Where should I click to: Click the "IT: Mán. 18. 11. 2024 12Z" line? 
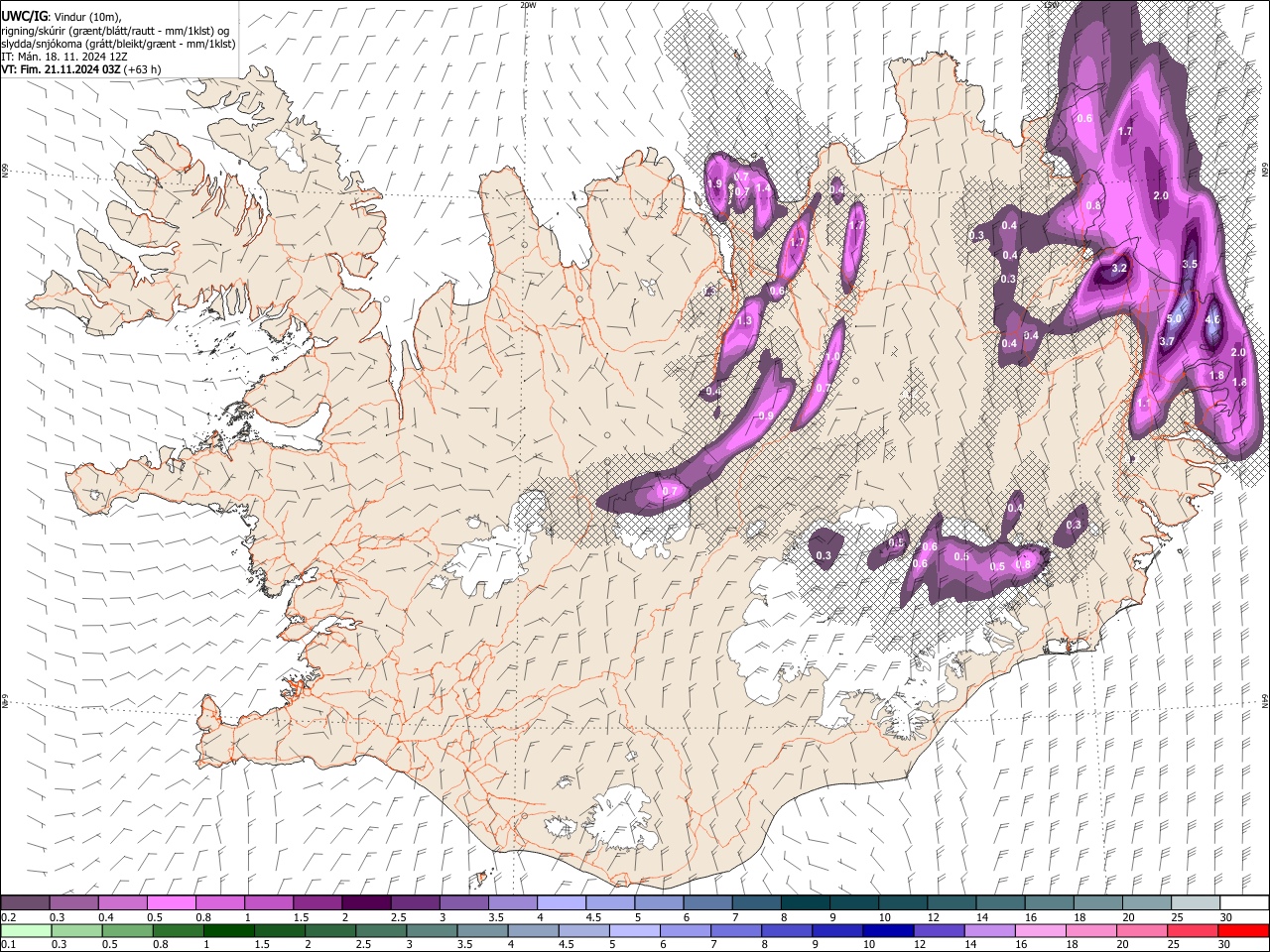click(64, 57)
